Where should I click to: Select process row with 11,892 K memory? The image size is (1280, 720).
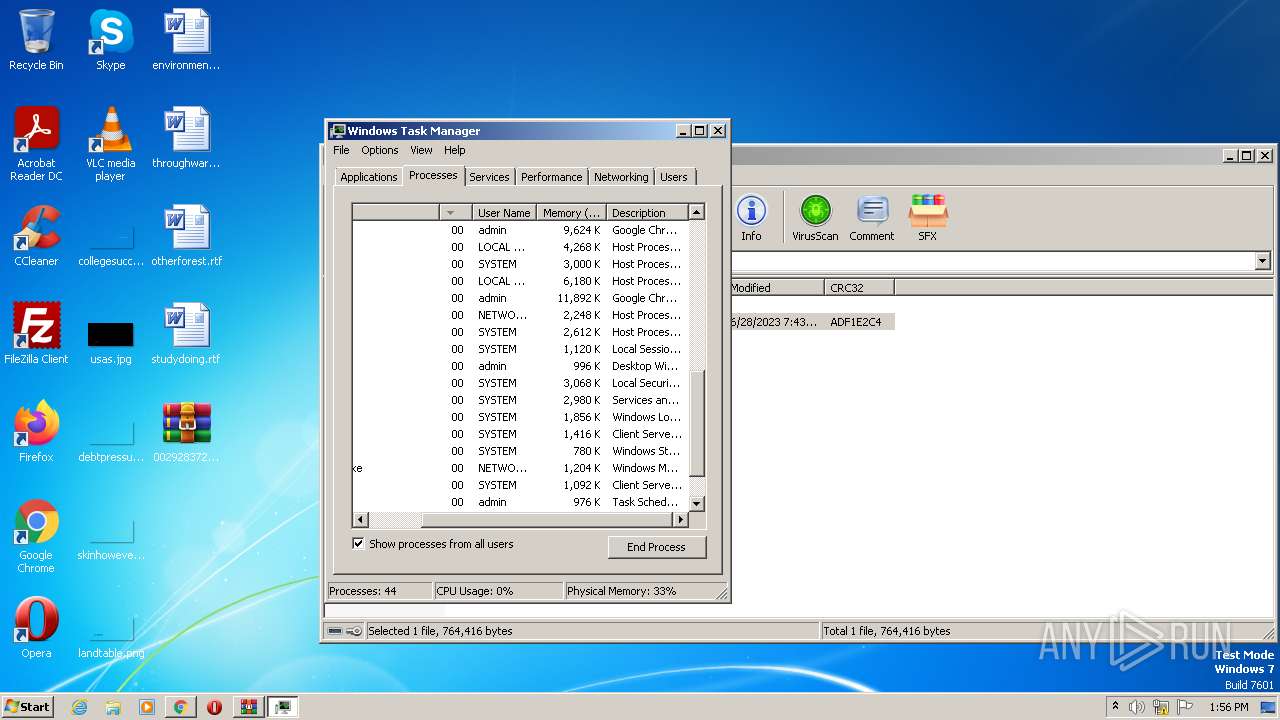pyautogui.click(x=521, y=298)
